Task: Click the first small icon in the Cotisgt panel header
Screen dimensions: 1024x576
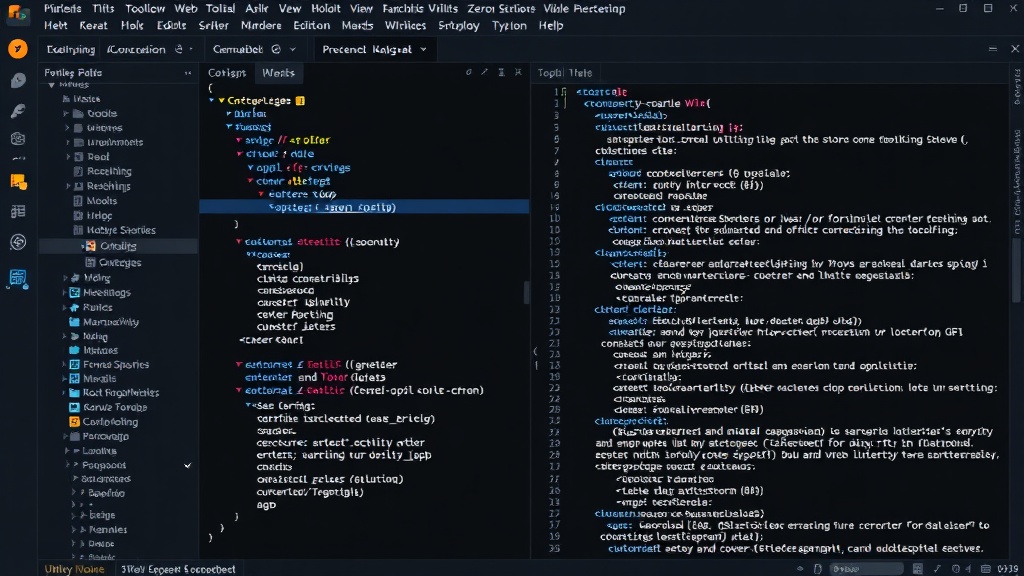Action: [468, 72]
